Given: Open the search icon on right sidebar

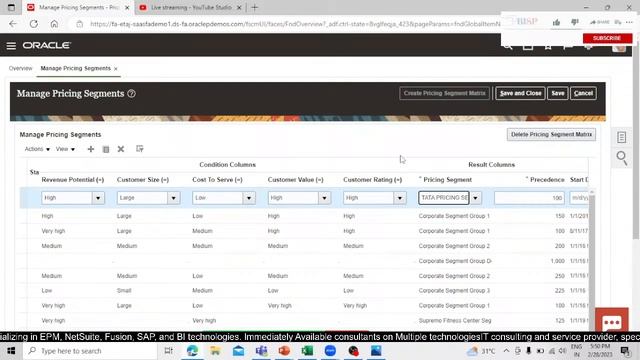Looking at the screenshot, I should coord(622,158).
